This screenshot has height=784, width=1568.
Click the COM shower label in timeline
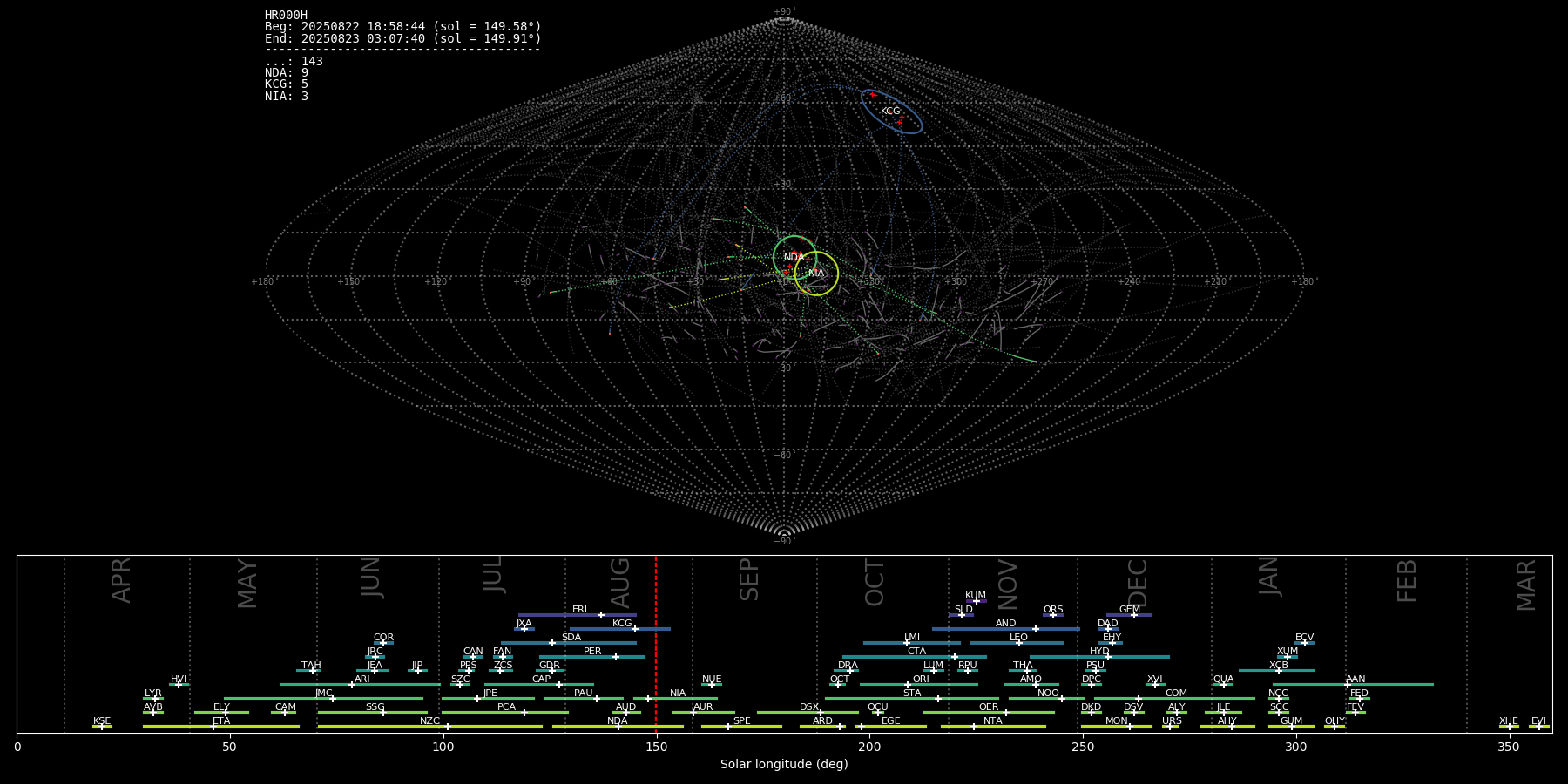[1177, 693]
